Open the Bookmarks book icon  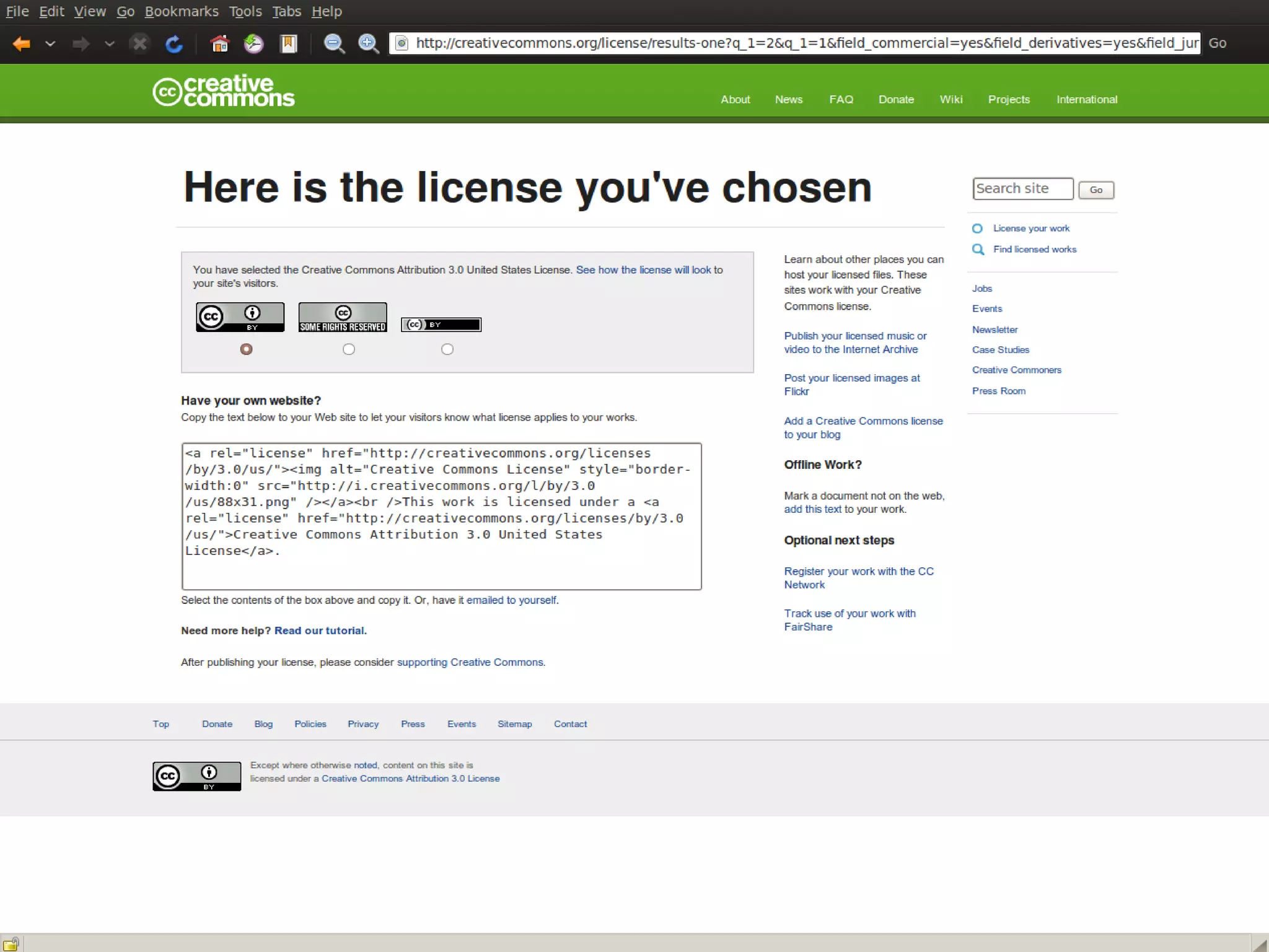coord(288,43)
